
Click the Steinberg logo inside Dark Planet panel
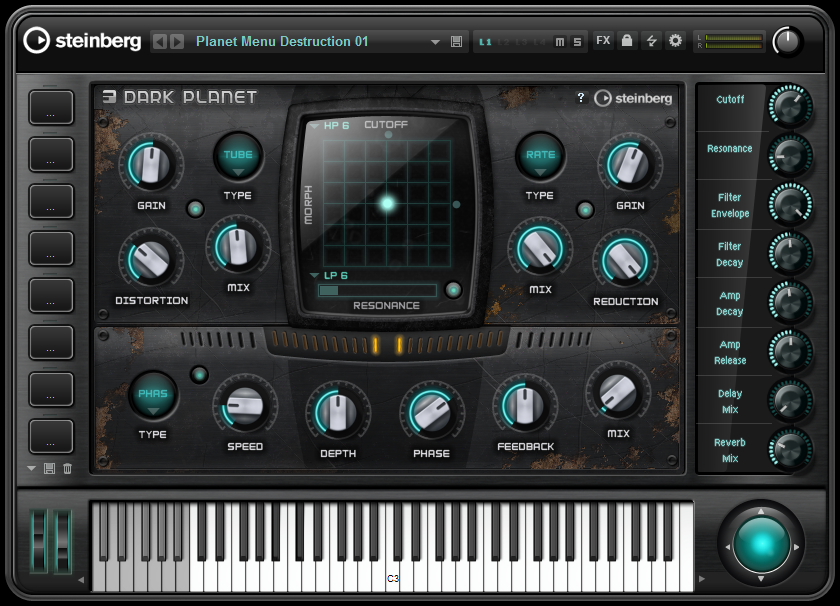pos(633,98)
